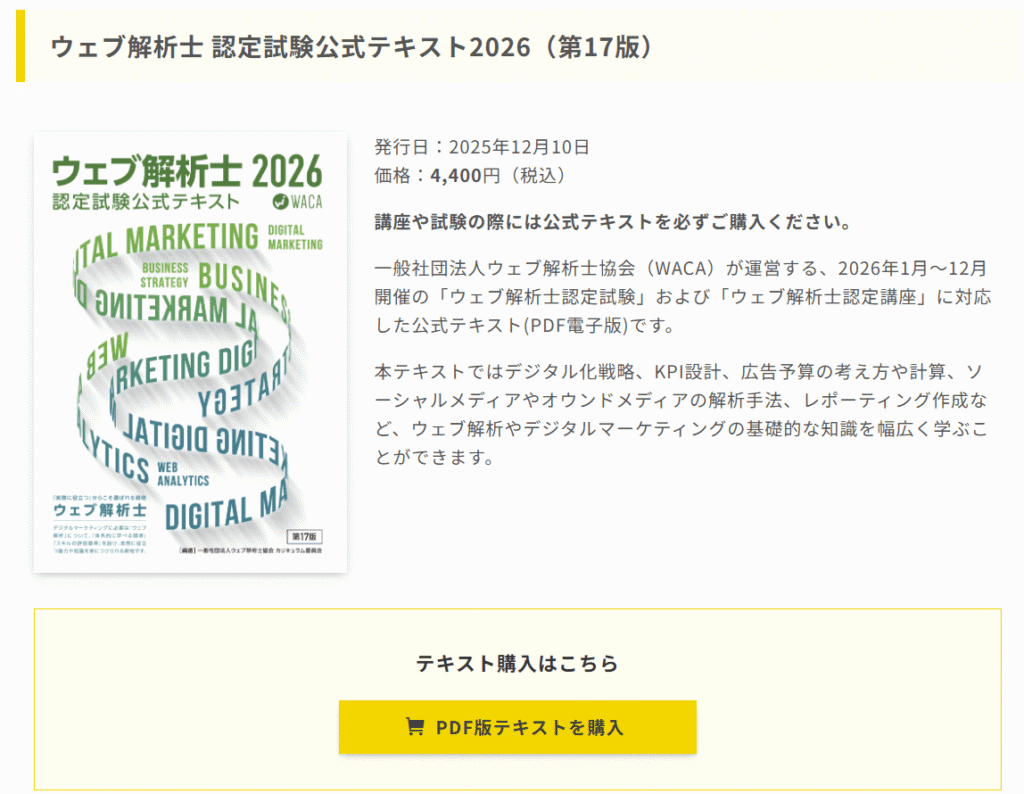Click the 発行日 2025年12月10日 text
This screenshot has width=1024, height=794.
coord(482,147)
